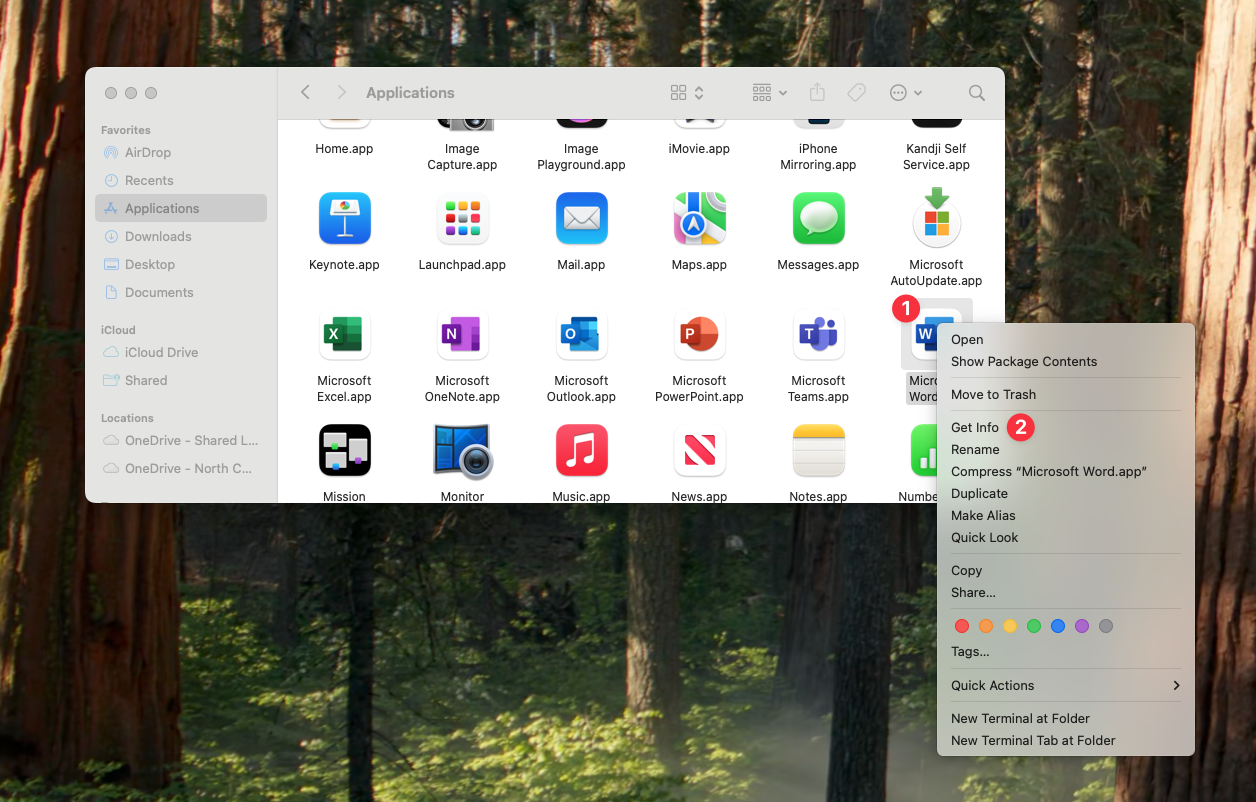Click the Microsoft Teams.app icon

[x=818, y=335]
